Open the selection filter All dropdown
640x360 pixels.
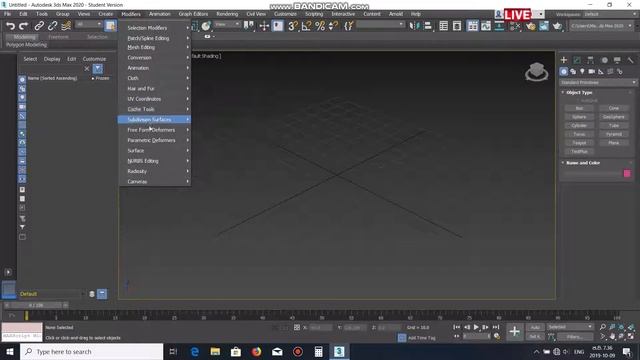pyautogui.click(x=89, y=24)
